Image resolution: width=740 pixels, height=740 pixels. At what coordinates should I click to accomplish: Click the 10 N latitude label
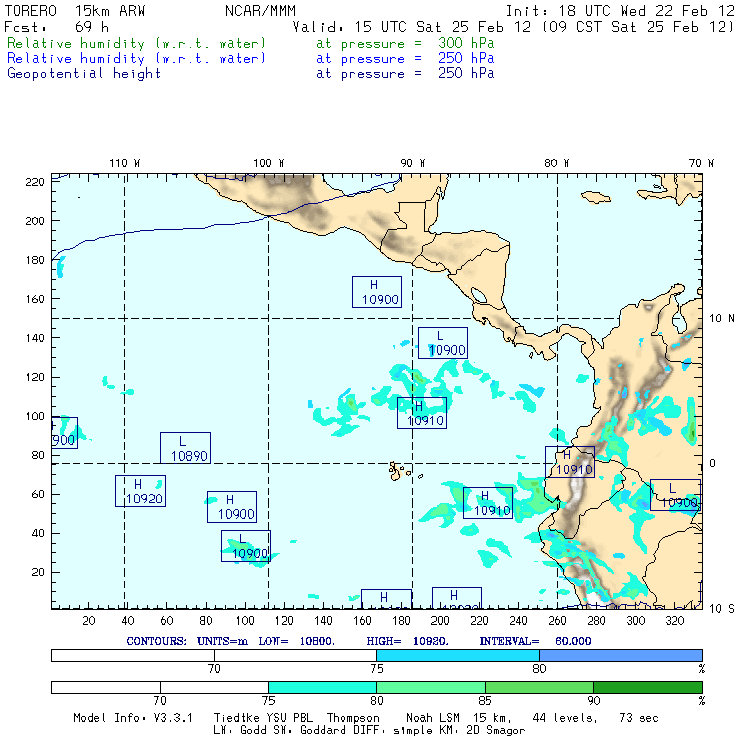pos(722,319)
